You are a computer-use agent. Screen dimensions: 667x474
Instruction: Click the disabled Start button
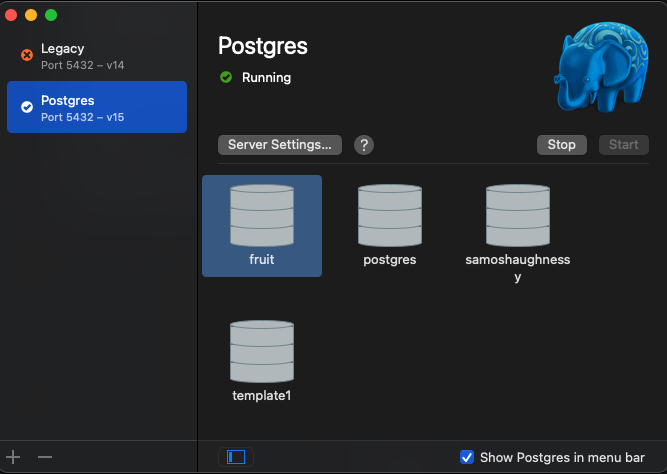[624, 145]
